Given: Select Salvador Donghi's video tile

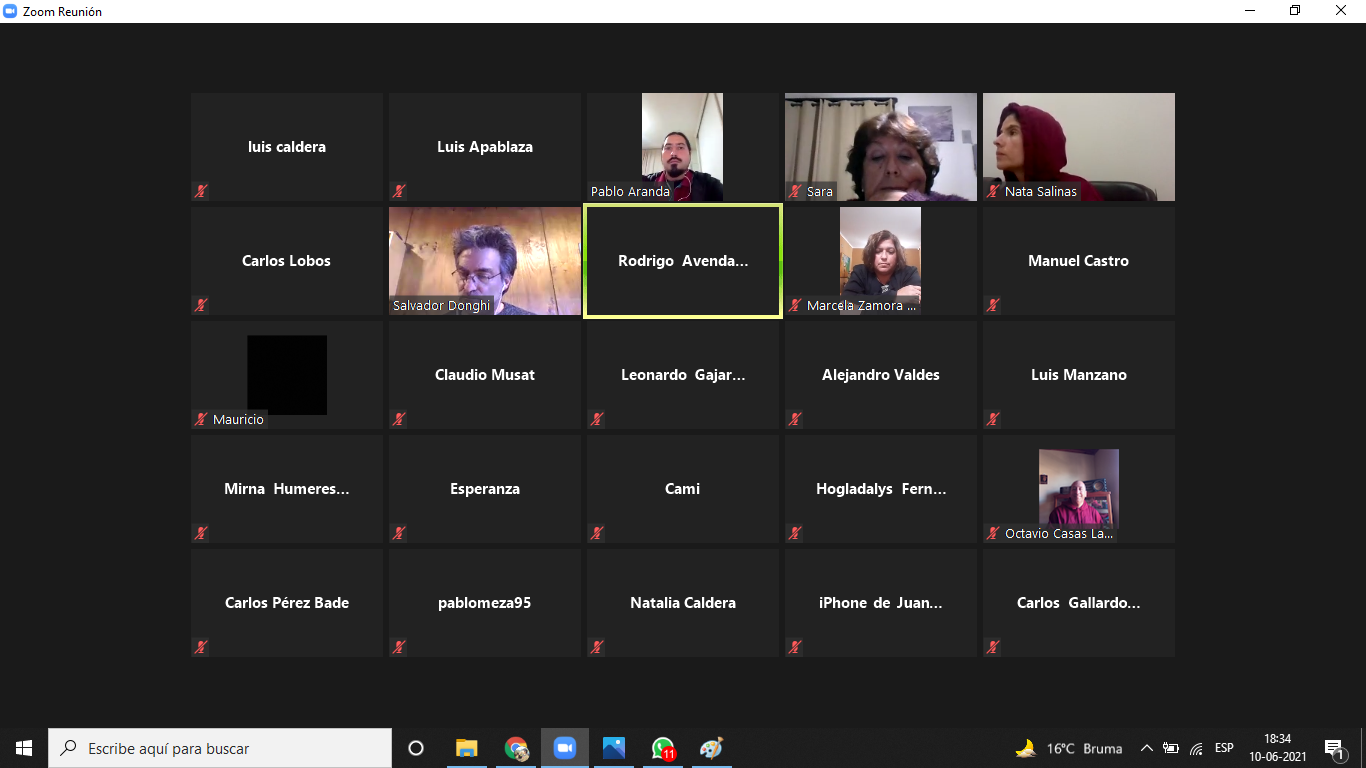Looking at the screenshot, I should [x=485, y=261].
